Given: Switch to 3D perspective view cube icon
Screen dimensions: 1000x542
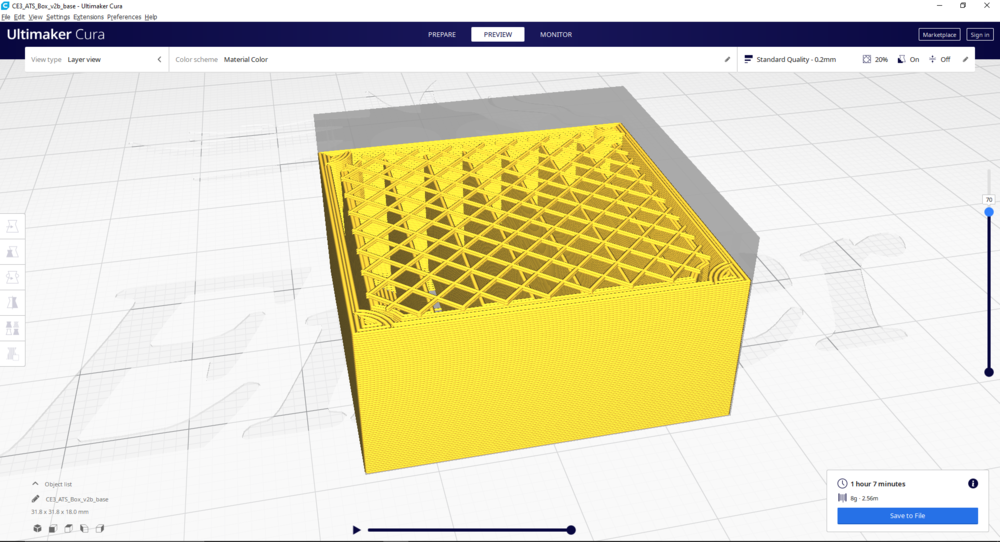Looking at the screenshot, I should [38, 528].
